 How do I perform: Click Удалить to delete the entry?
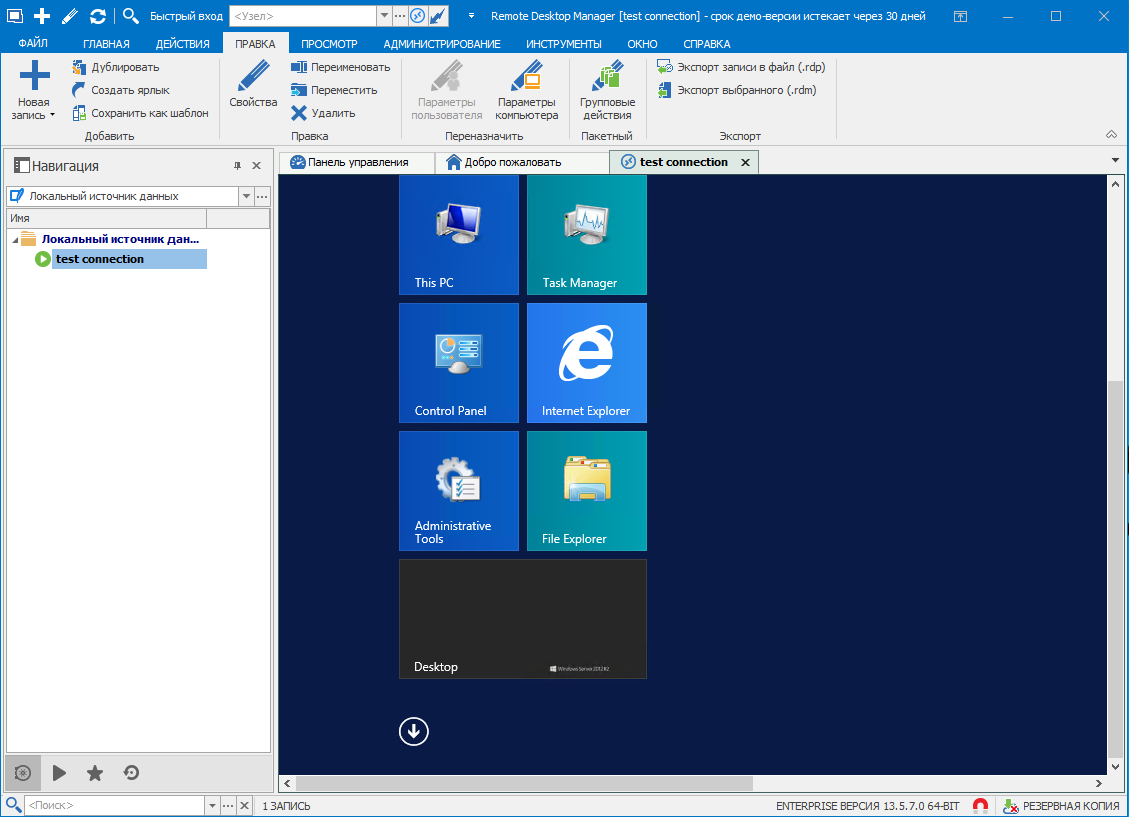coord(323,113)
